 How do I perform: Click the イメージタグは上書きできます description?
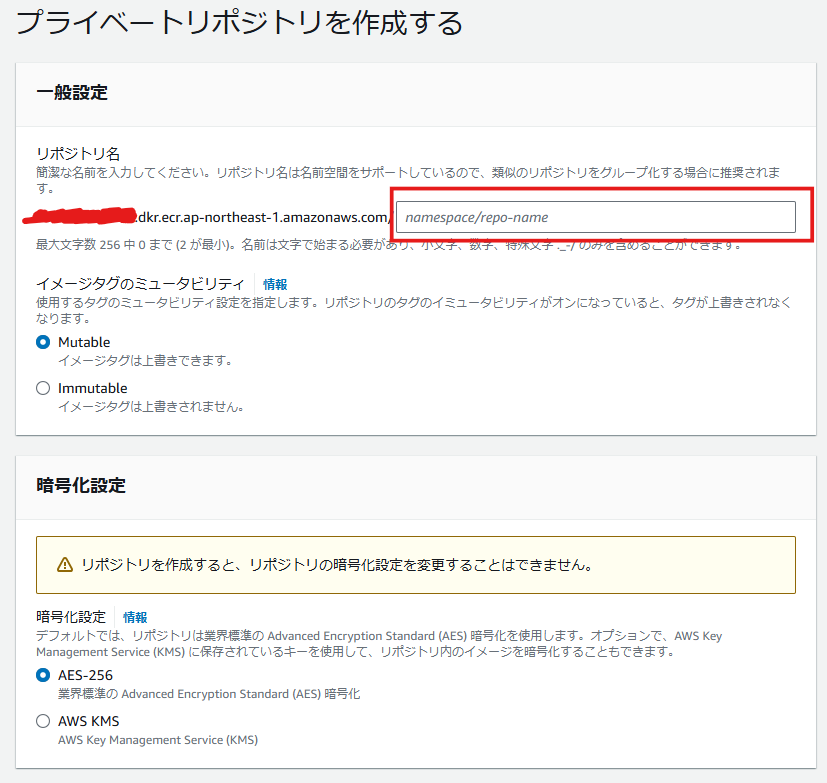[x=145, y=361]
